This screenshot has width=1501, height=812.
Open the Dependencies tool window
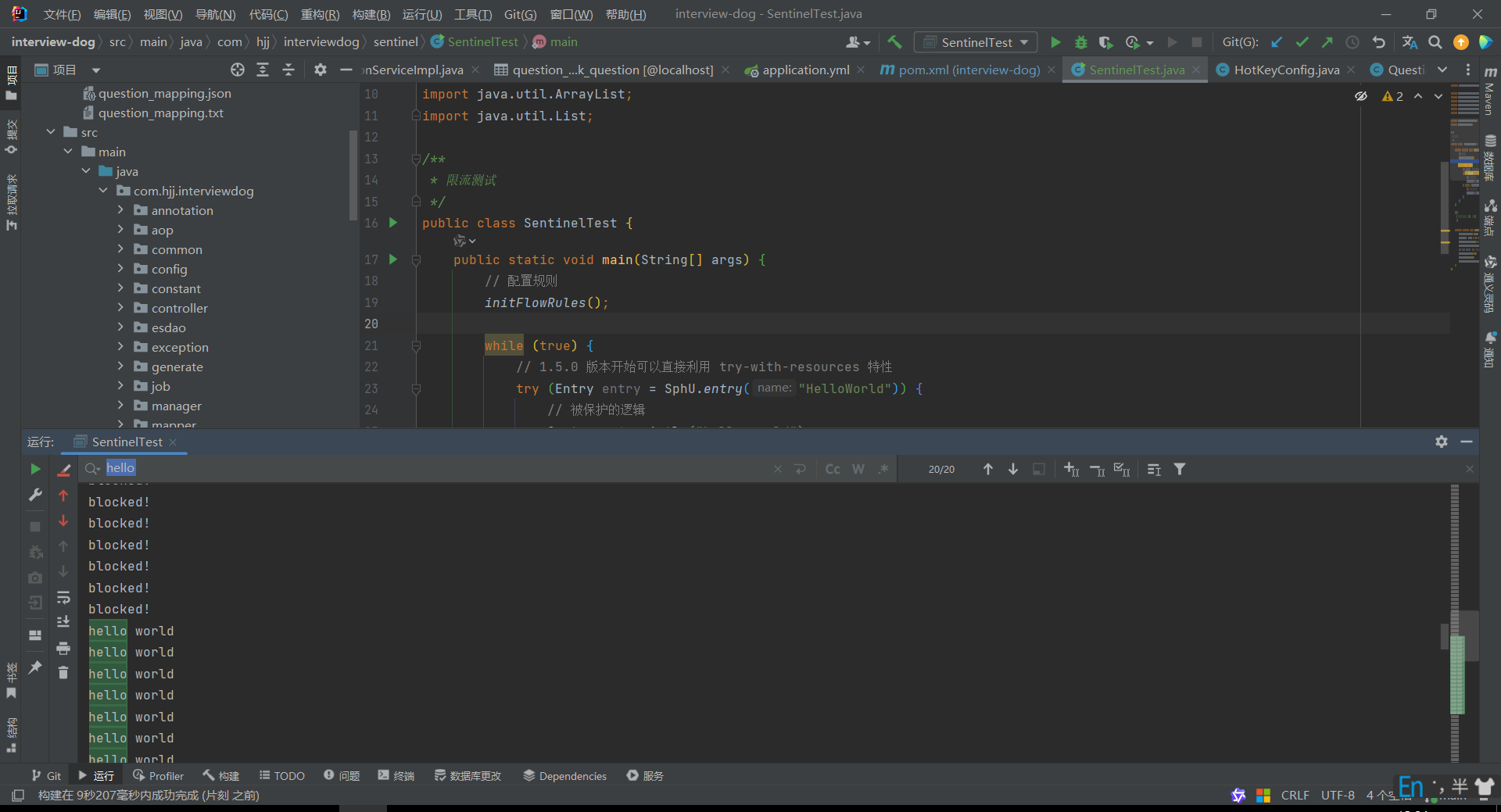coord(565,775)
